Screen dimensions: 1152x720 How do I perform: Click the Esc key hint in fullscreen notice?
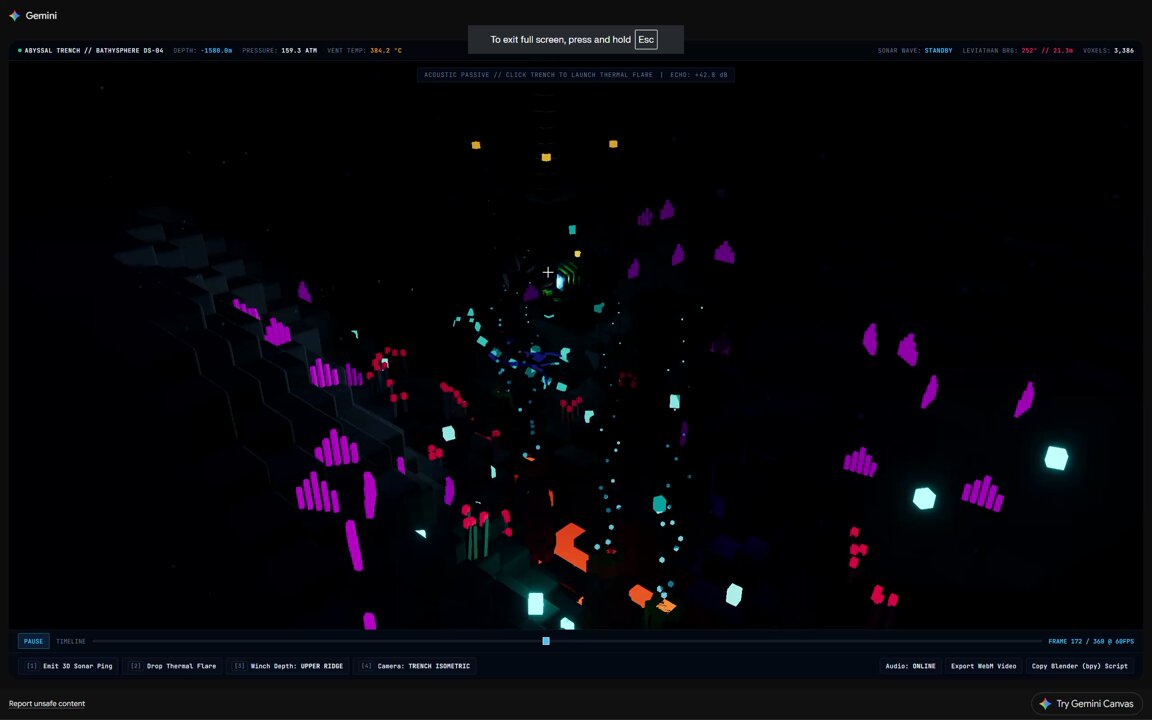click(646, 40)
